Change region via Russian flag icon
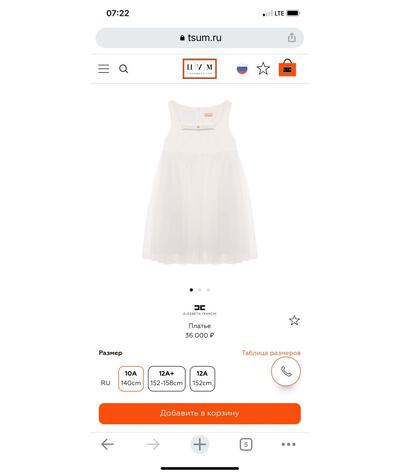This screenshot has height=474, width=400. [x=242, y=69]
